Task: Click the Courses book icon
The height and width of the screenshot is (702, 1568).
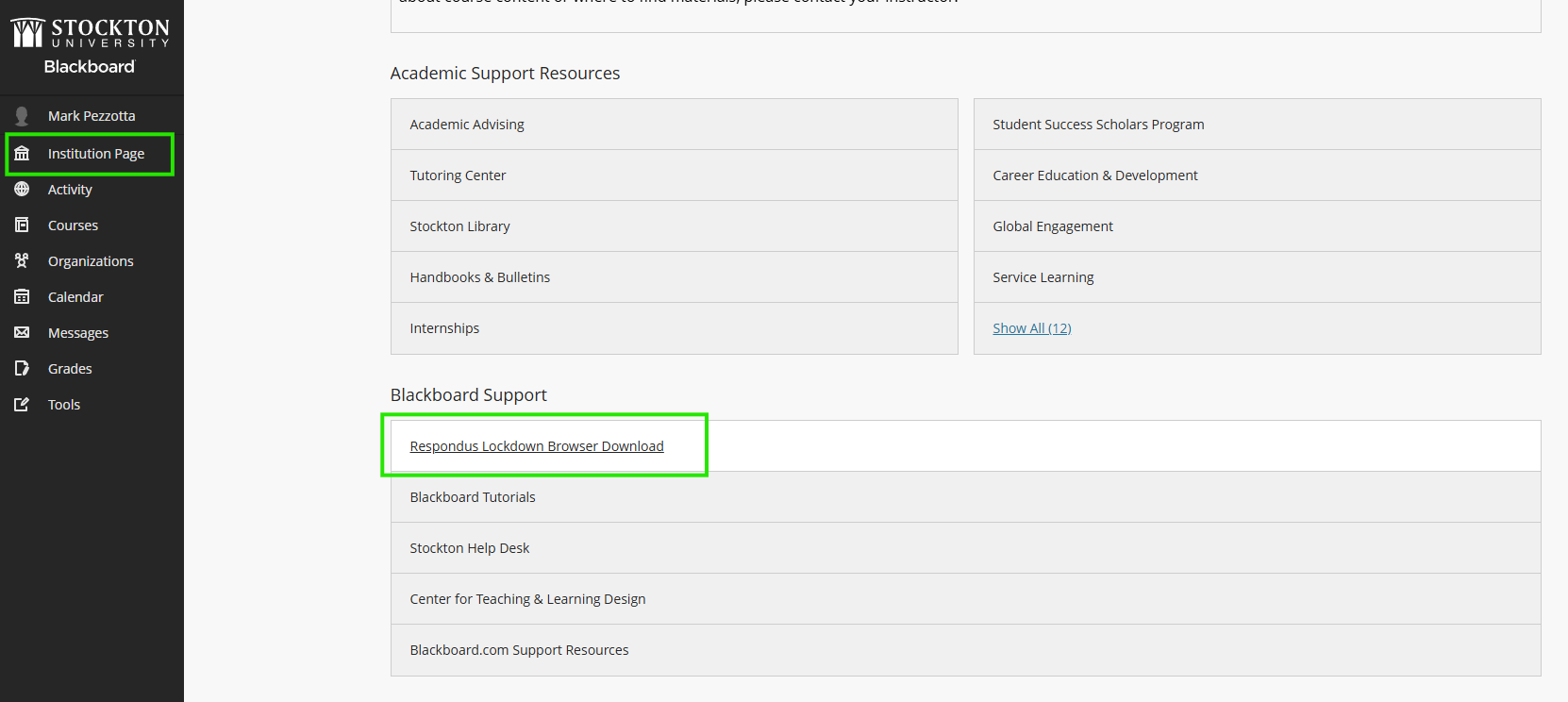Action: pyautogui.click(x=22, y=226)
